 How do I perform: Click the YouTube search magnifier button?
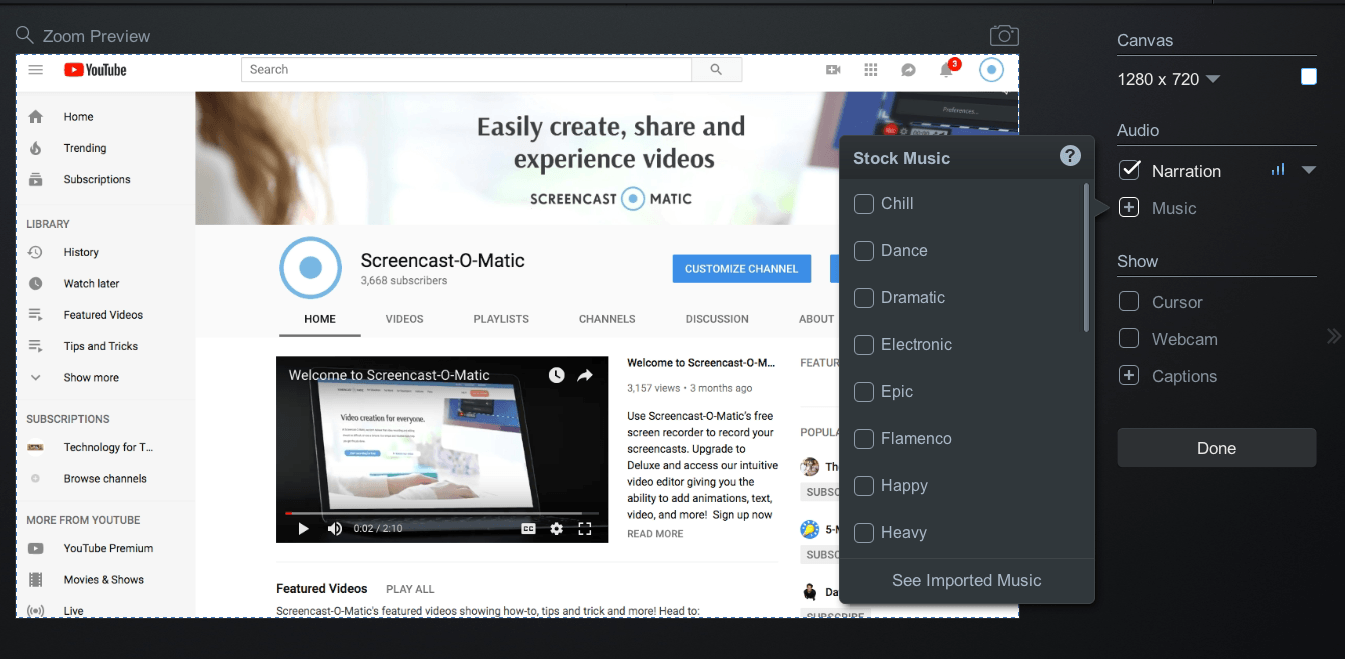click(x=716, y=69)
